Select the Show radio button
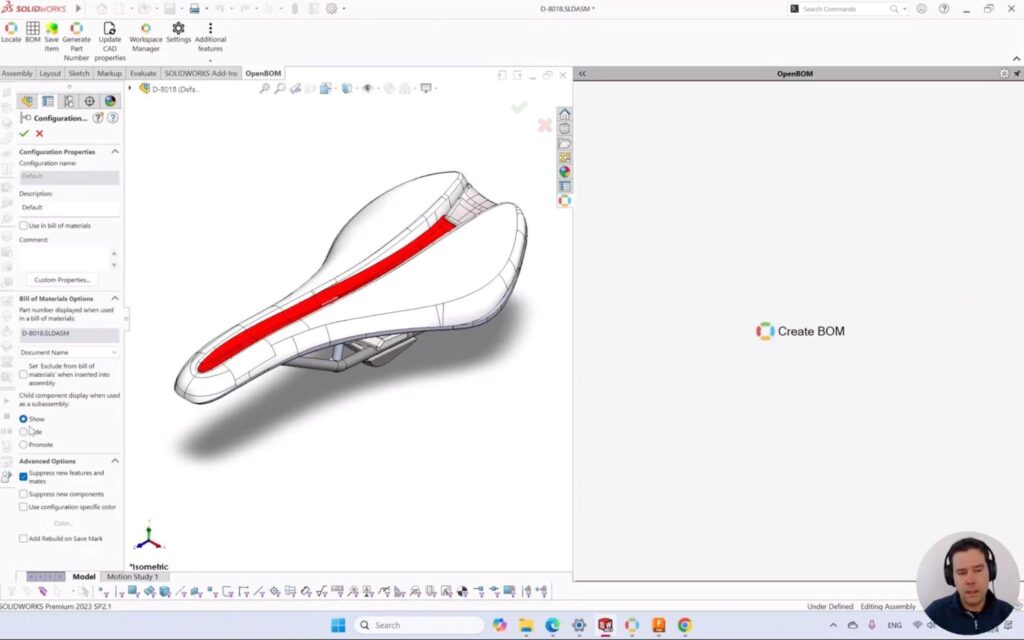 (24, 419)
